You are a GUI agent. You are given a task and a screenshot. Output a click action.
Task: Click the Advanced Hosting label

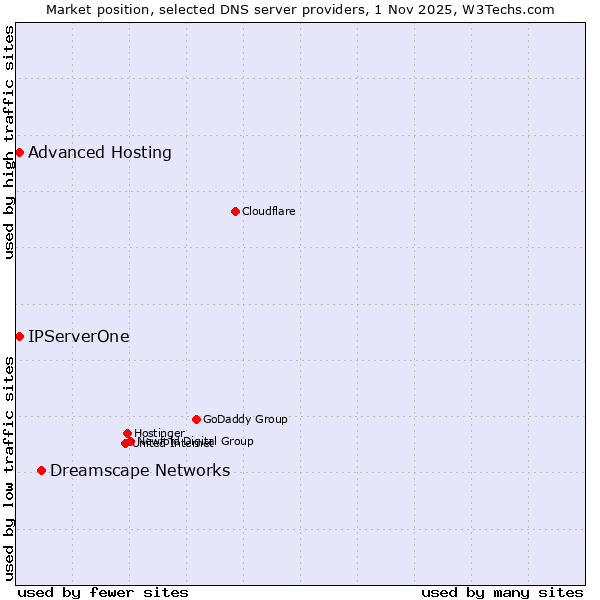pyautogui.click(x=100, y=153)
